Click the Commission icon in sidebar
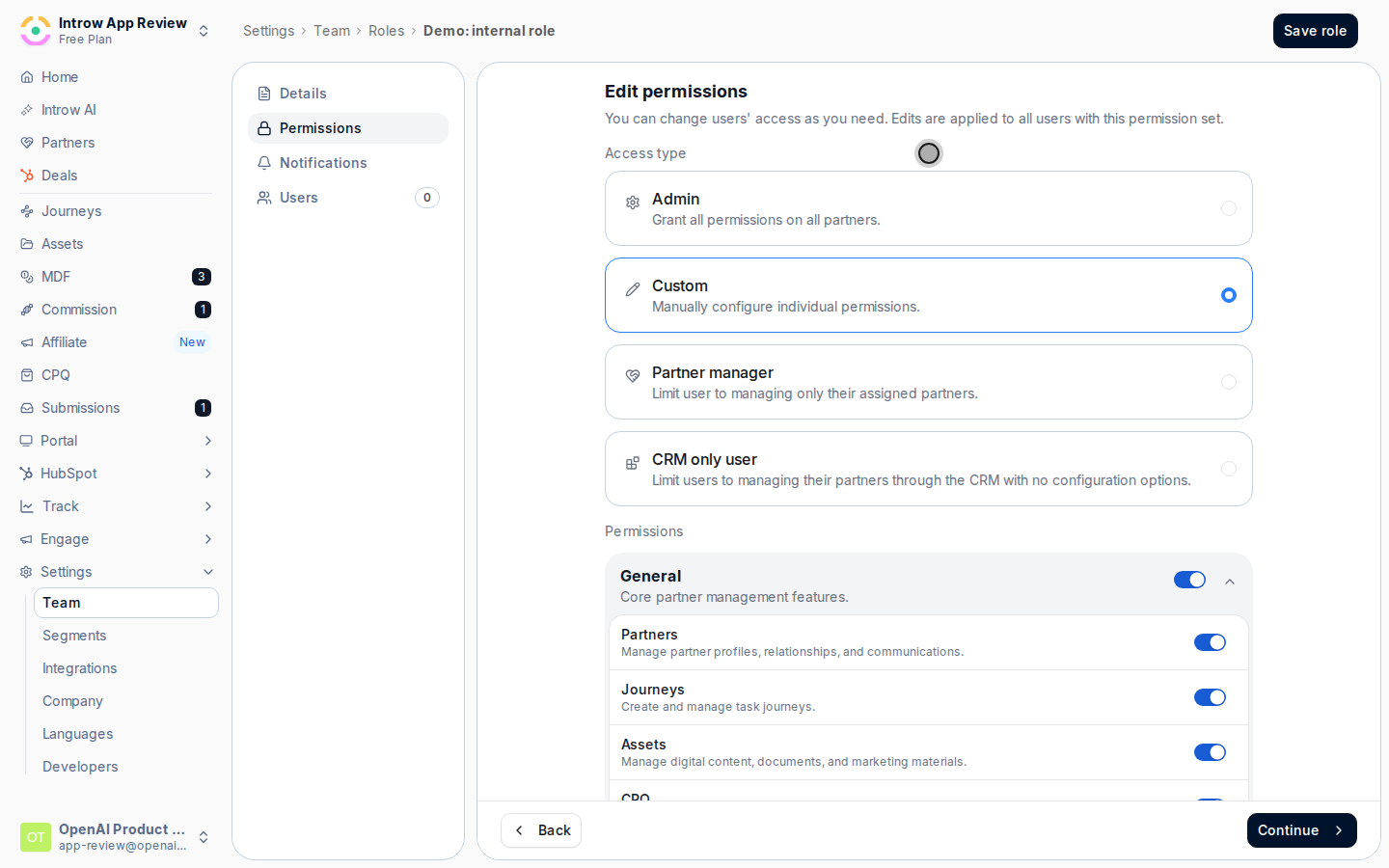The width and height of the screenshot is (1389, 868). coord(27,310)
